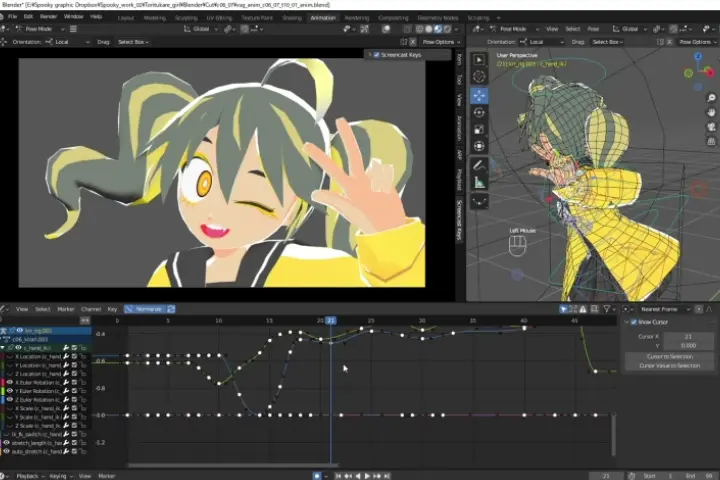
Task: Toggle visibility eye of Z Euler Rotation channel
Action: point(10,400)
